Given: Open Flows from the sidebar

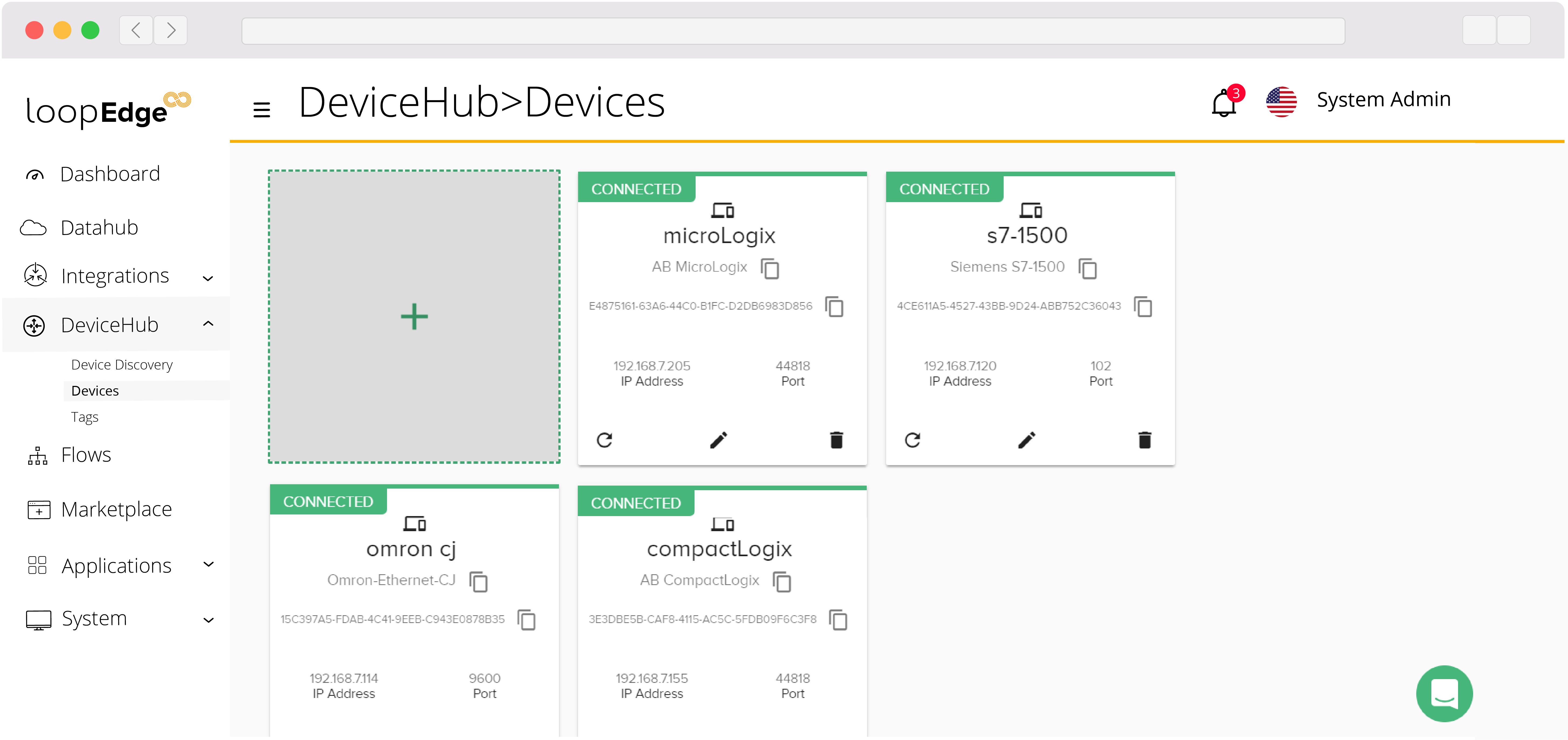Looking at the screenshot, I should pos(87,455).
